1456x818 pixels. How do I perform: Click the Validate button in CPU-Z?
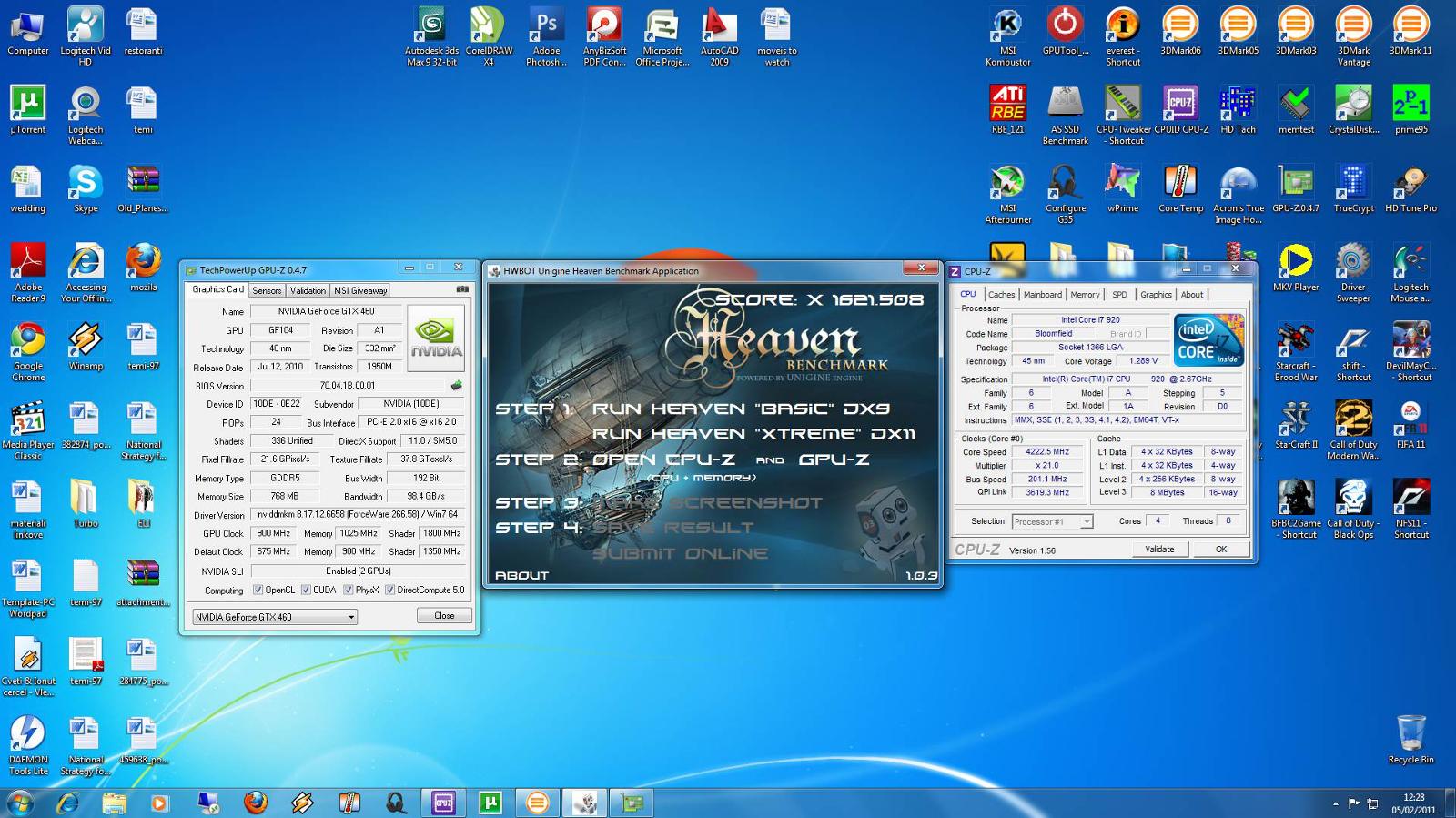click(x=1159, y=550)
